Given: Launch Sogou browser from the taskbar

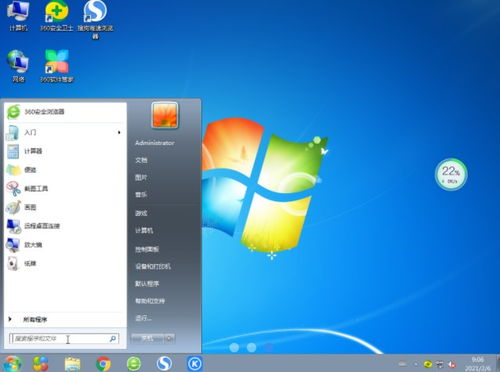Looking at the screenshot, I should point(164,363).
